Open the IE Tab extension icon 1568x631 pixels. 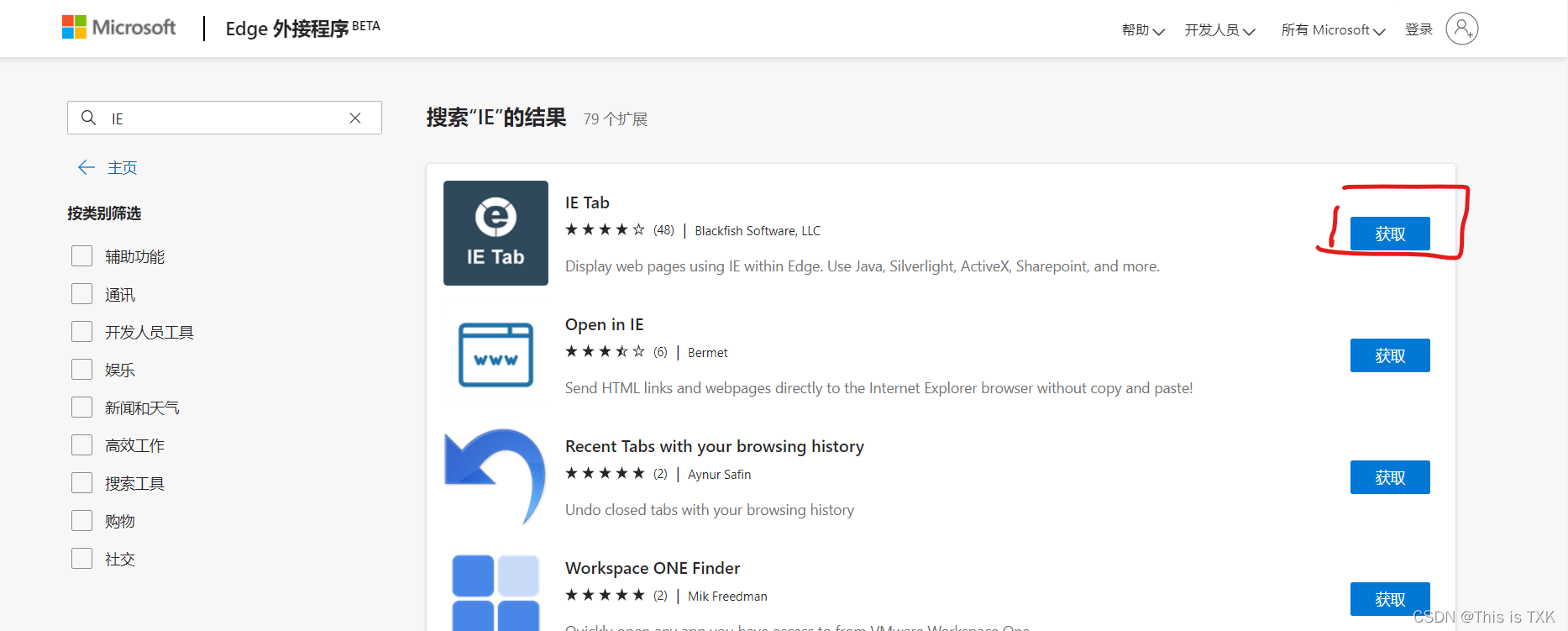point(496,233)
